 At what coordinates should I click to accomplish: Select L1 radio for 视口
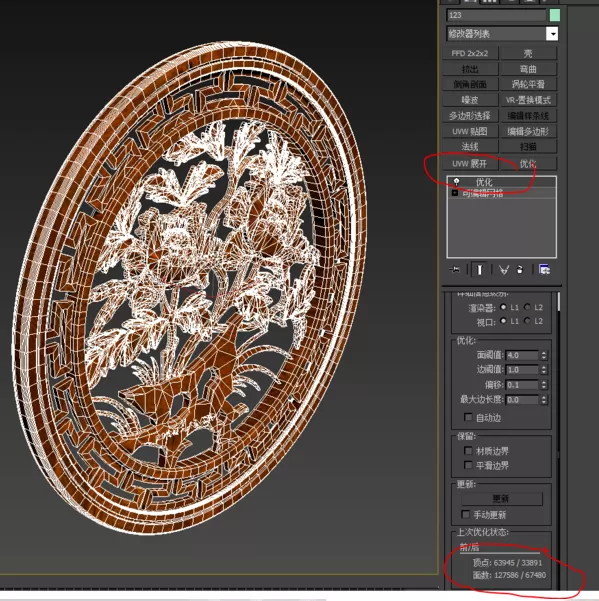pos(503,321)
